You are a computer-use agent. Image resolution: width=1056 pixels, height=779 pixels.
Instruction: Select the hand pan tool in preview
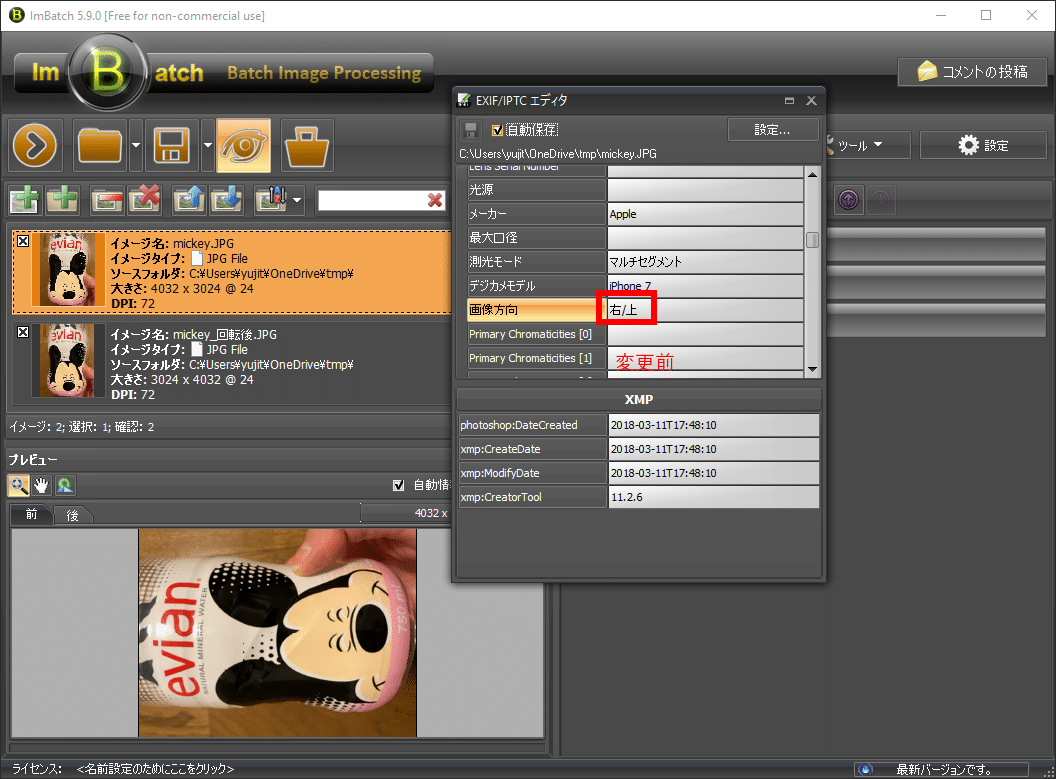(x=42, y=485)
